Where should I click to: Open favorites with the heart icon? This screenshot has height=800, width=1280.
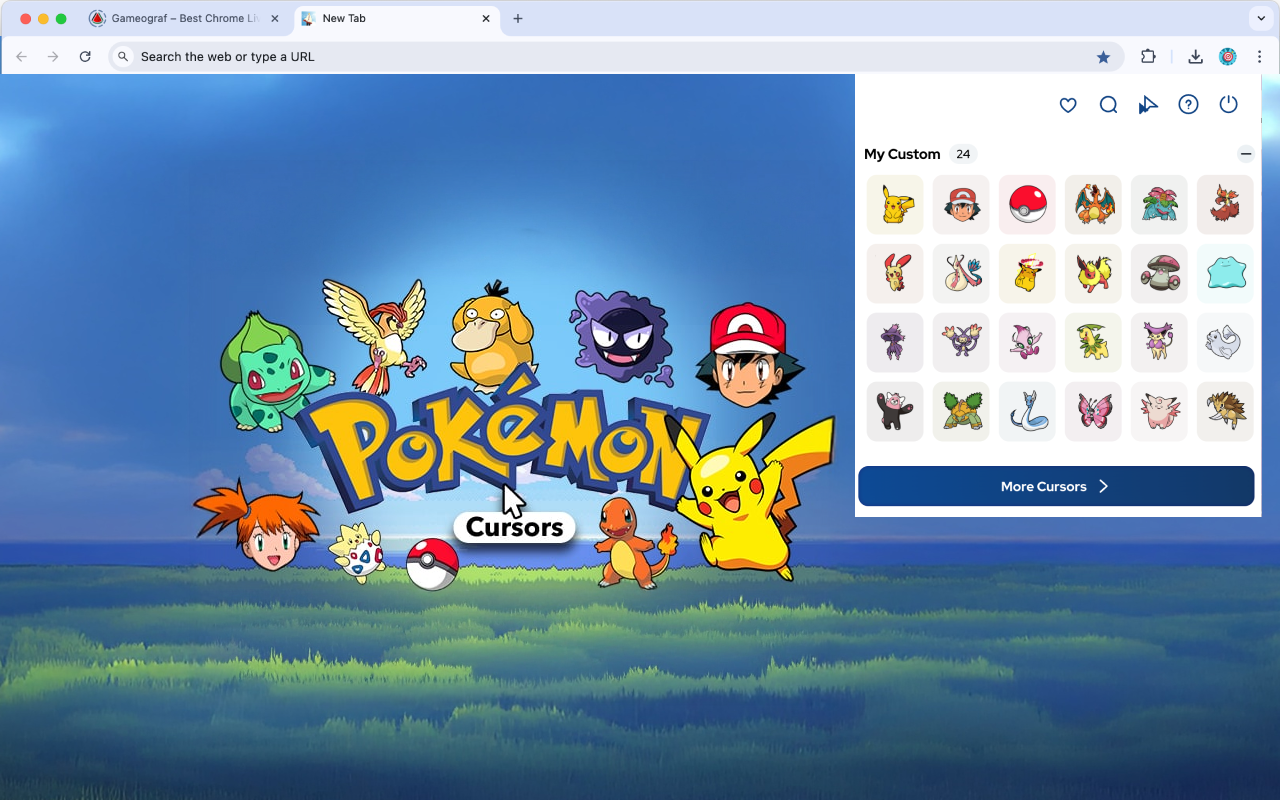[x=1068, y=104]
